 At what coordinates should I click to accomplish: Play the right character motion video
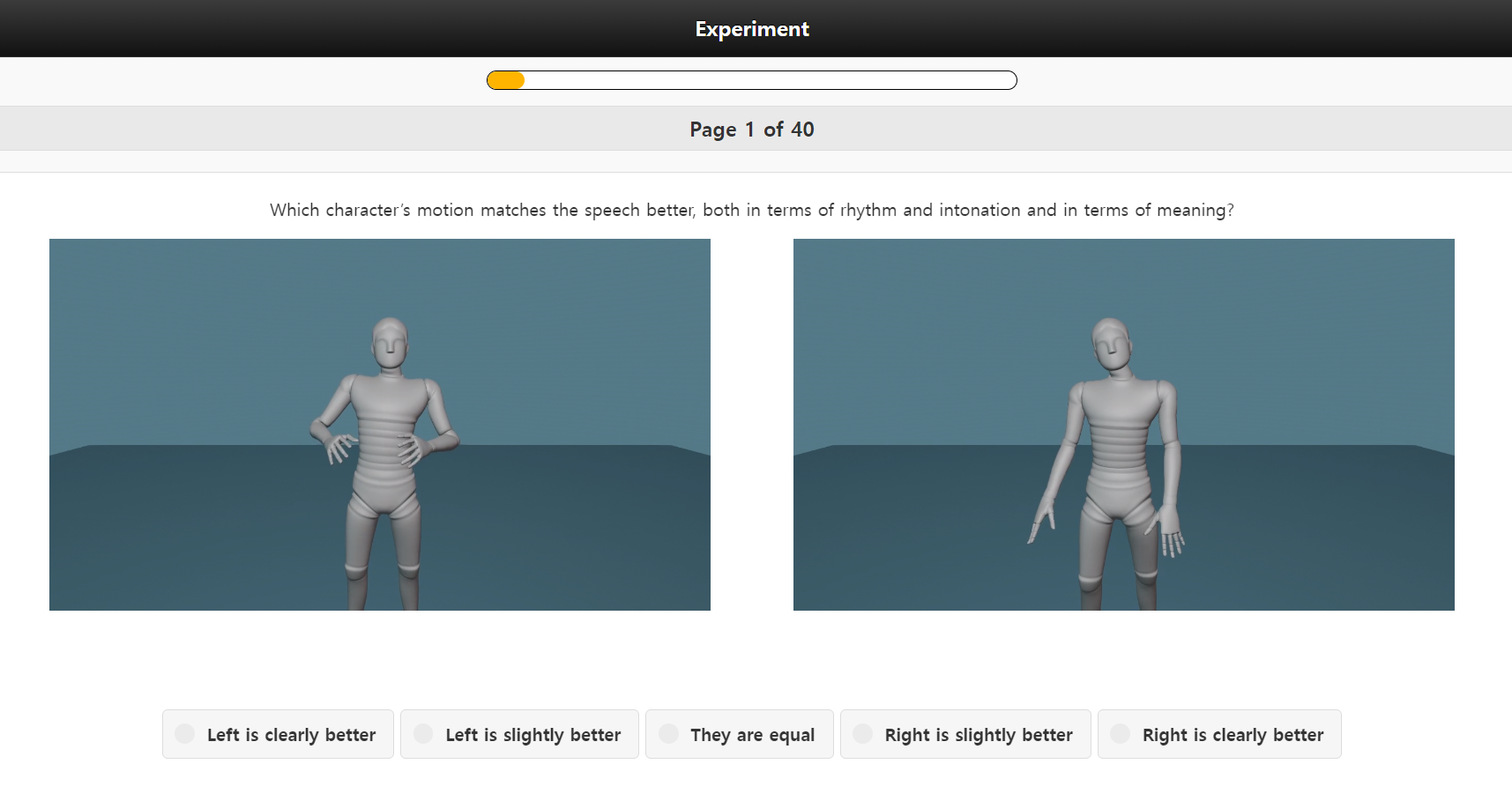click(1124, 425)
